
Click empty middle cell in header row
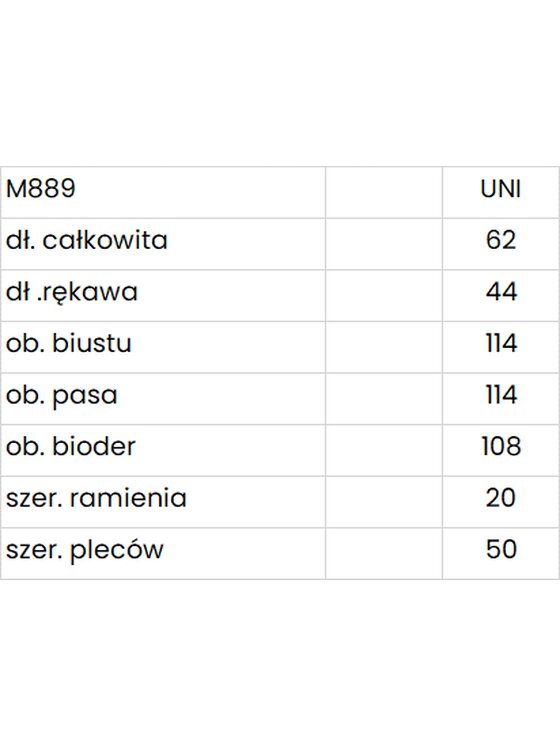(384, 193)
